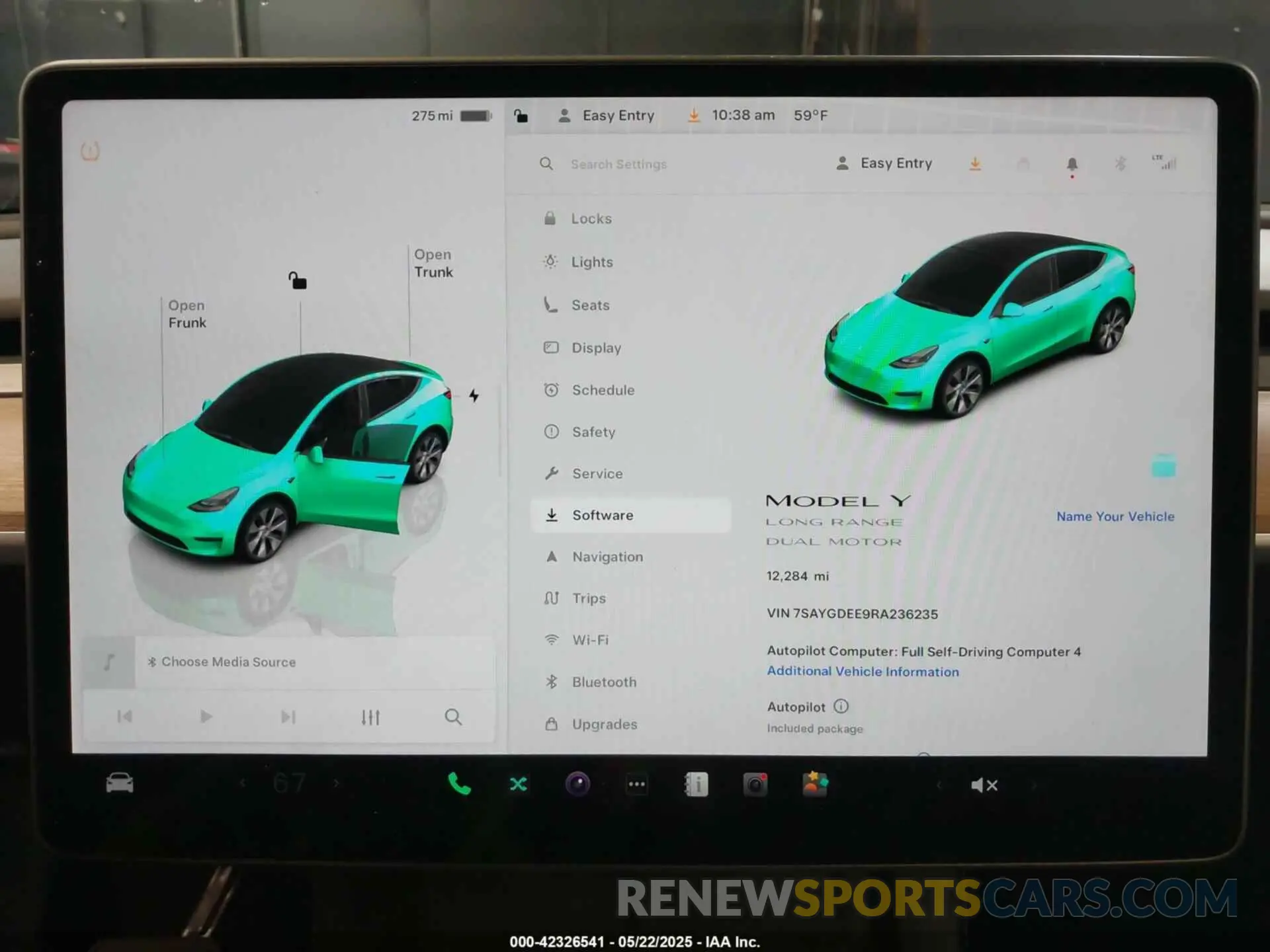Tap the car controls icon in bottom bar
Screen dimensions: 1270x952
coord(120,783)
